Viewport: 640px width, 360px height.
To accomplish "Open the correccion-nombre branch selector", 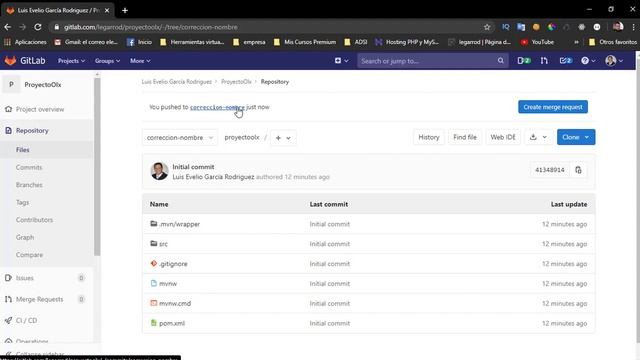I will pos(180,138).
